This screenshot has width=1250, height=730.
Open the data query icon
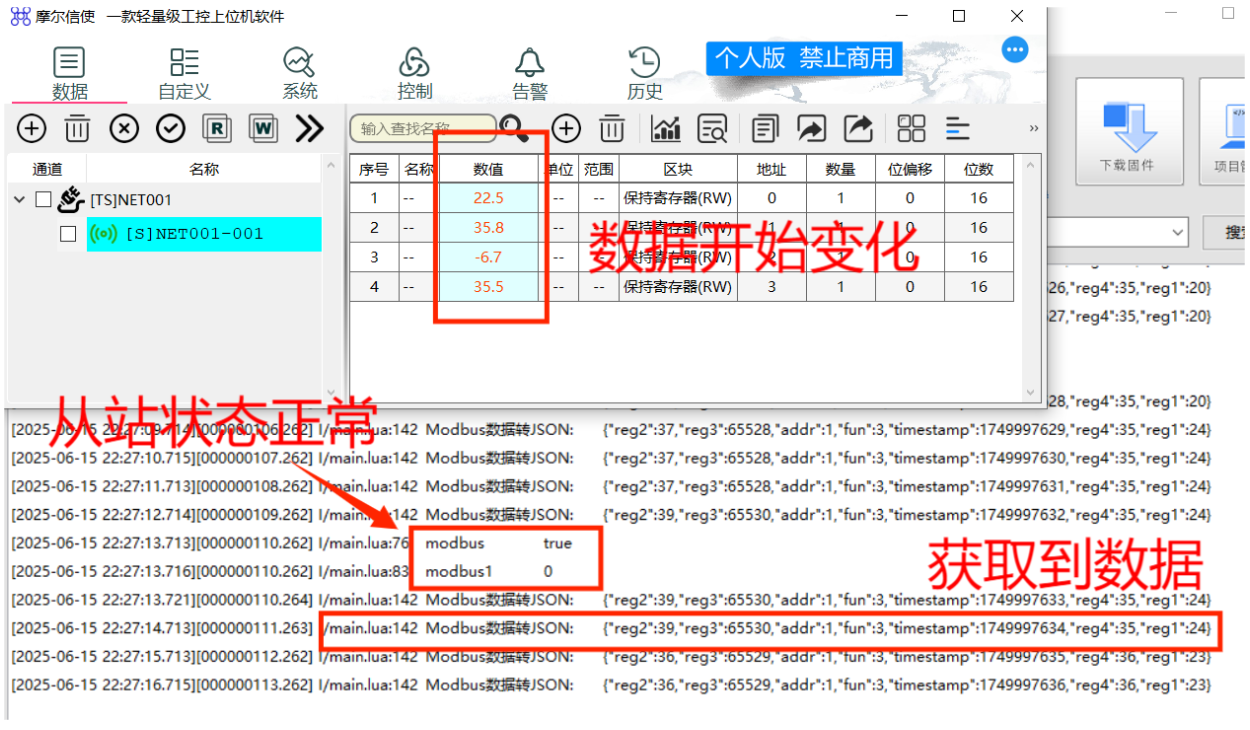[712, 128]
